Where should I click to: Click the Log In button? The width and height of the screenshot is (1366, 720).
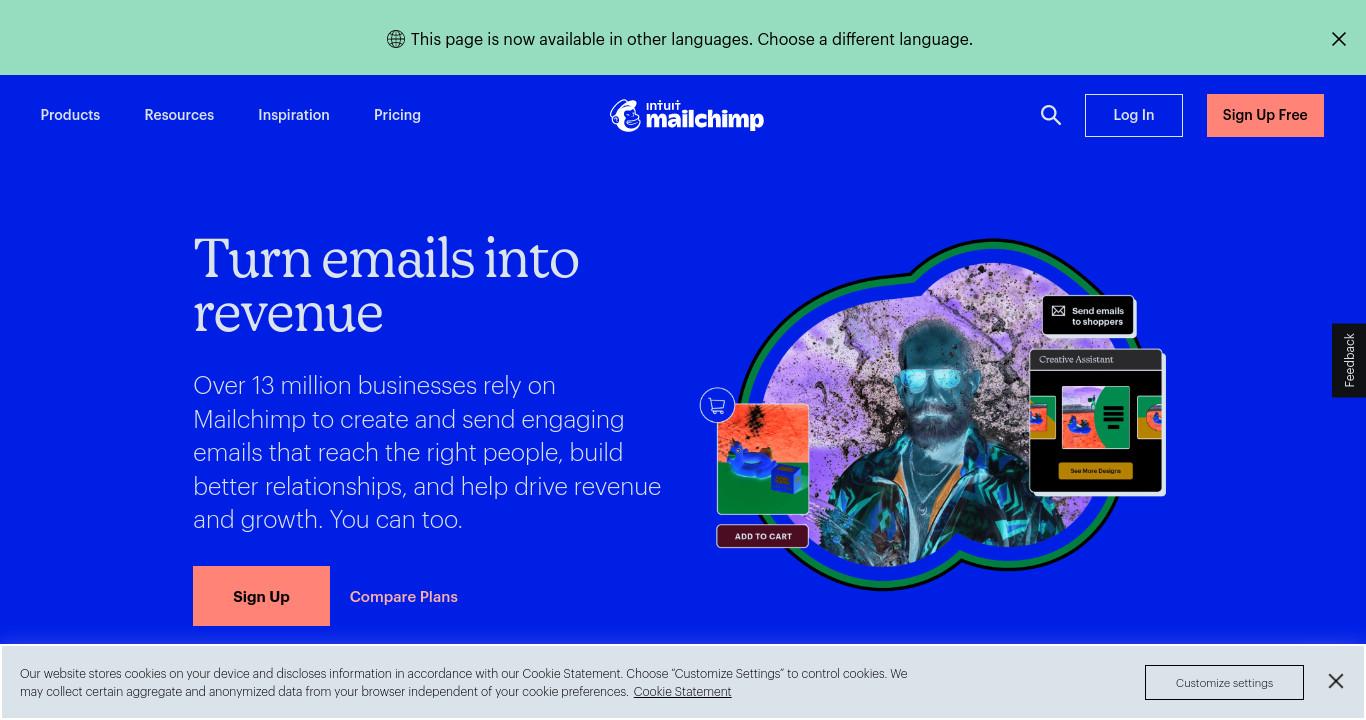[x=1134, y=115]
